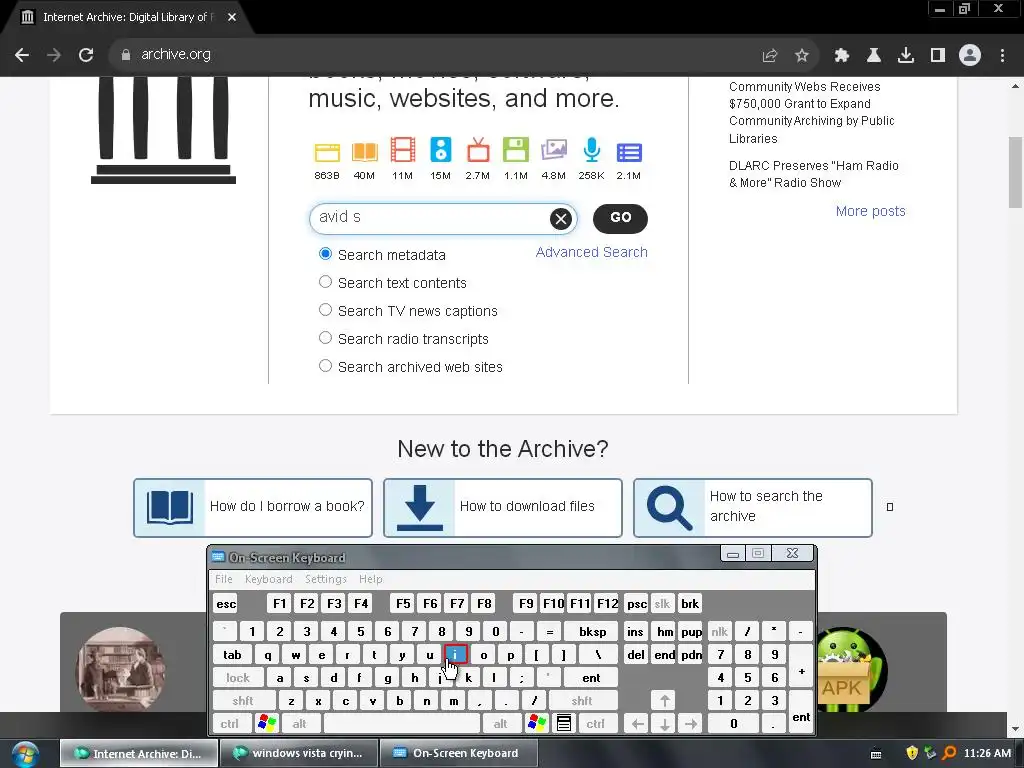Select Search archived web sites option
The height and width of the screenshot is (768, 1024).
click(325, 366)
